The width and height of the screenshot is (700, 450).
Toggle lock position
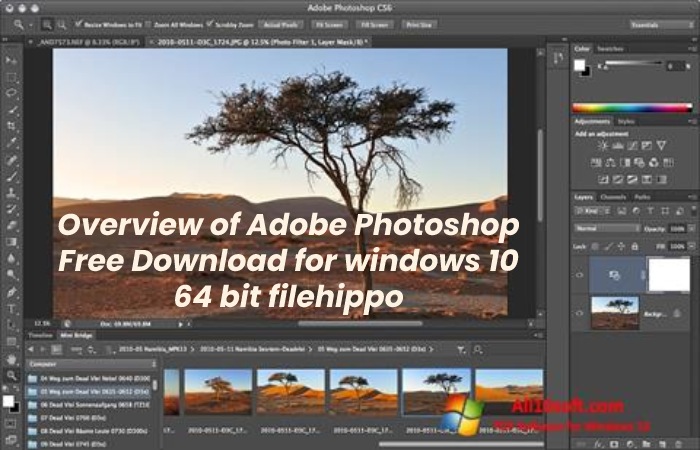point(621,246)
